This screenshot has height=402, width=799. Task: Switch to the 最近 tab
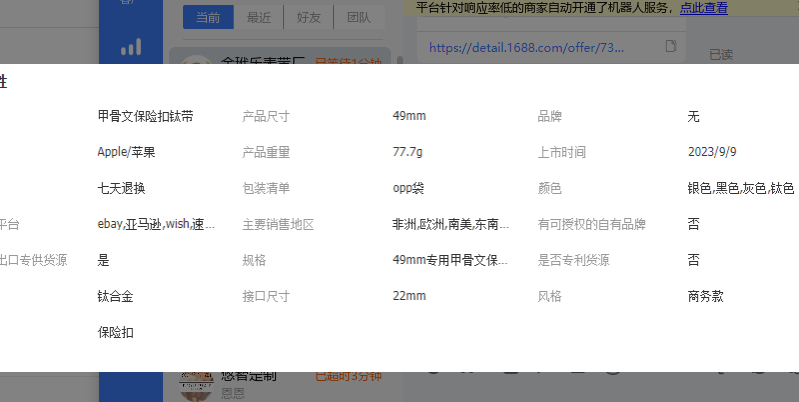coord(259,17)
